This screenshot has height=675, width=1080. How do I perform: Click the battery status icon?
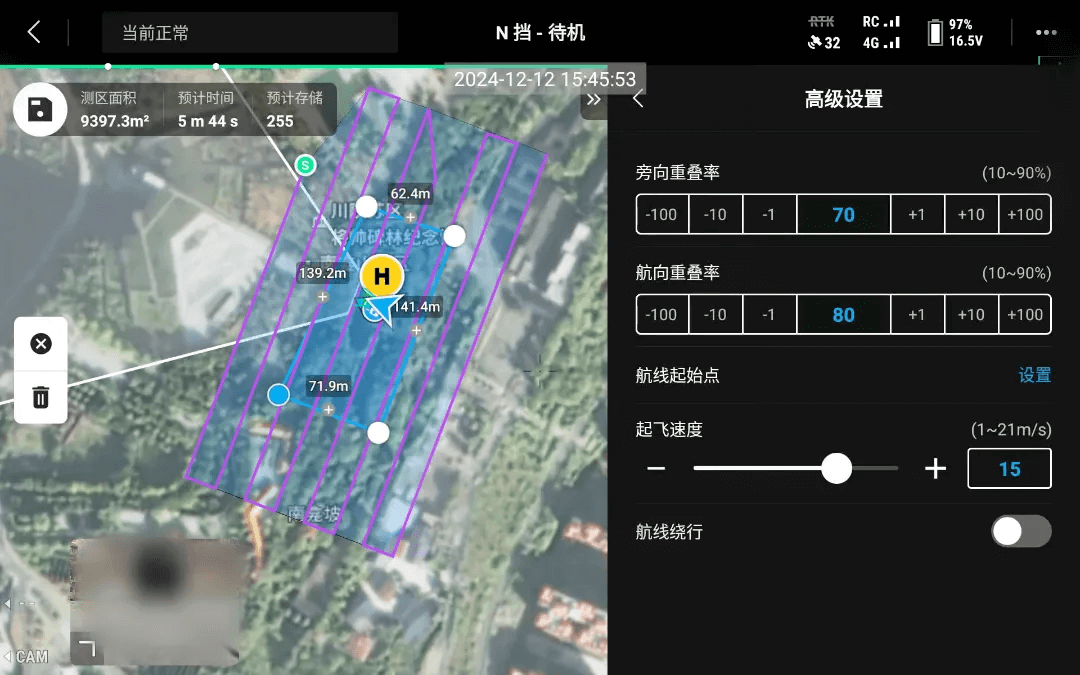(935, 32)
